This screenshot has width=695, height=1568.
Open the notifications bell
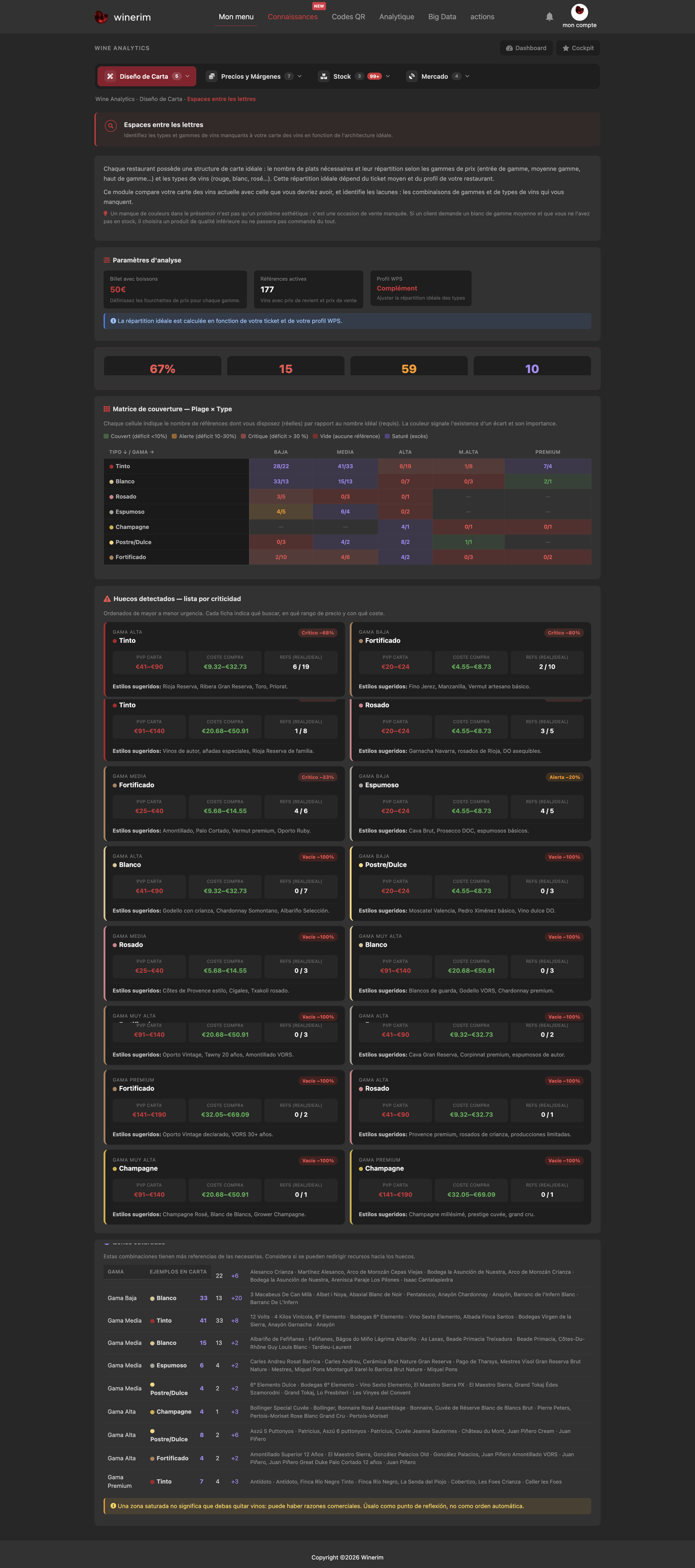(550, 17)
